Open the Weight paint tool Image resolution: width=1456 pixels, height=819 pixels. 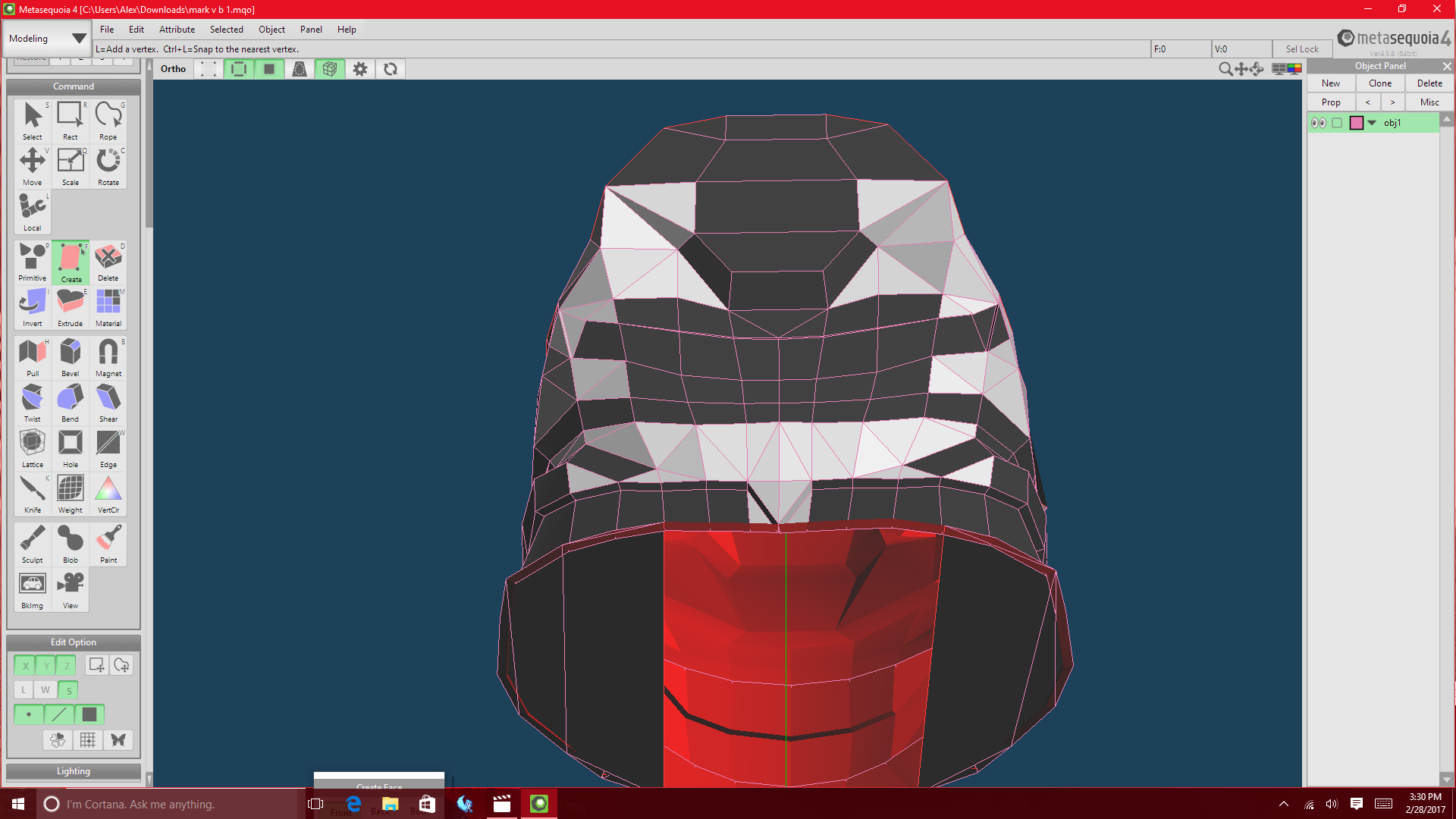(x=71, y=494)
